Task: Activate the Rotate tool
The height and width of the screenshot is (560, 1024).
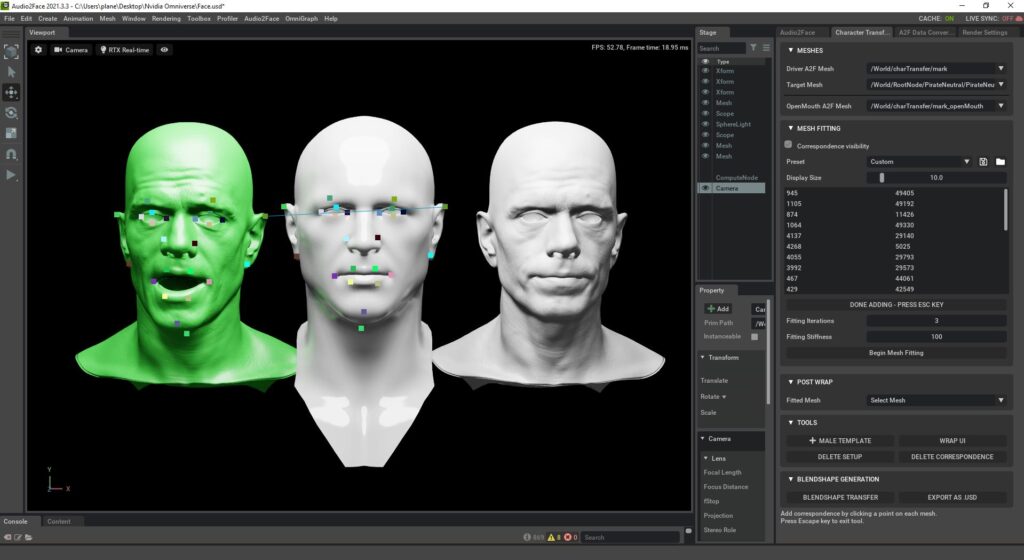Action: 12,113
